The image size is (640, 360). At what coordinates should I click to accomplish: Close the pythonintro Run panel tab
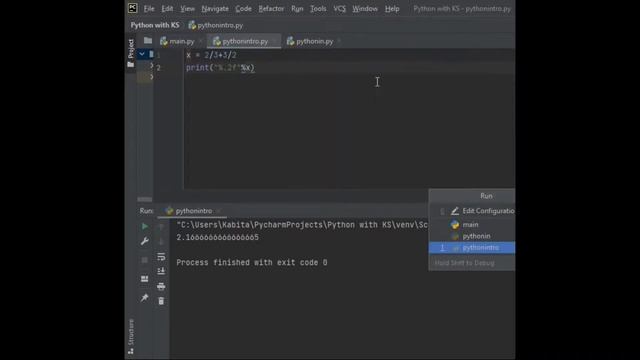click(218, 211)
